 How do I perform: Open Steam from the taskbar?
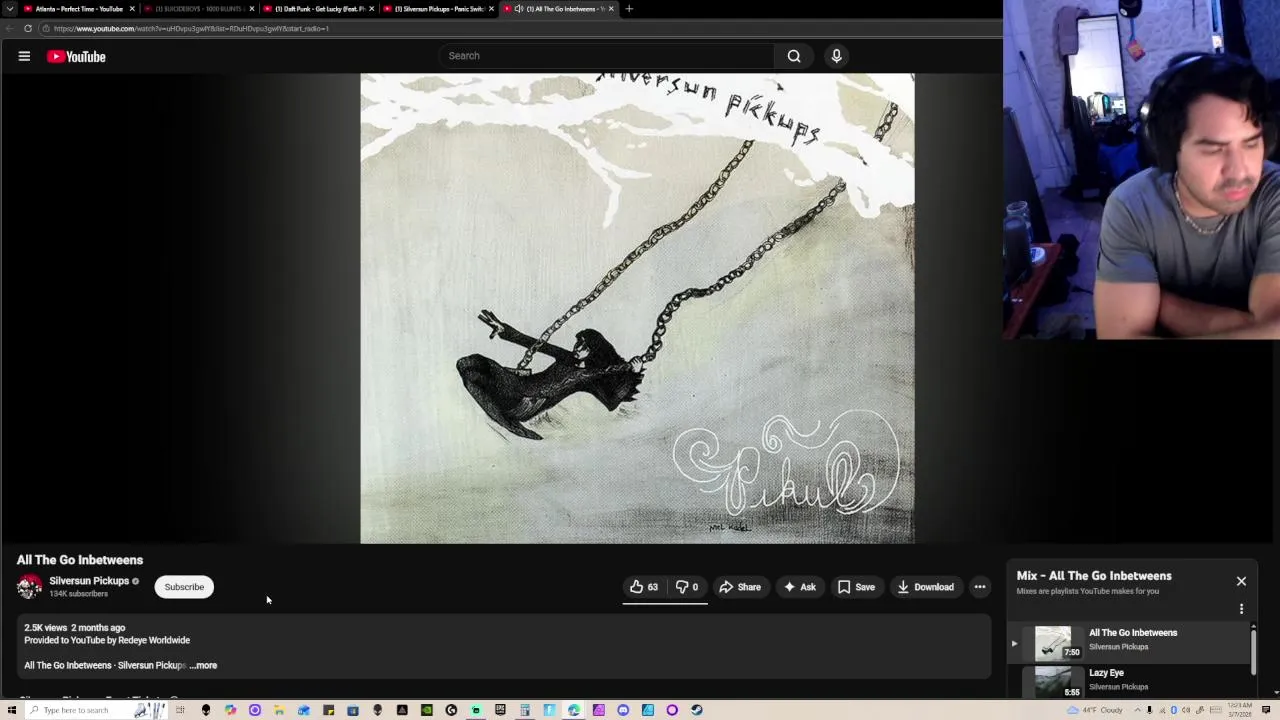click(696, 710)
